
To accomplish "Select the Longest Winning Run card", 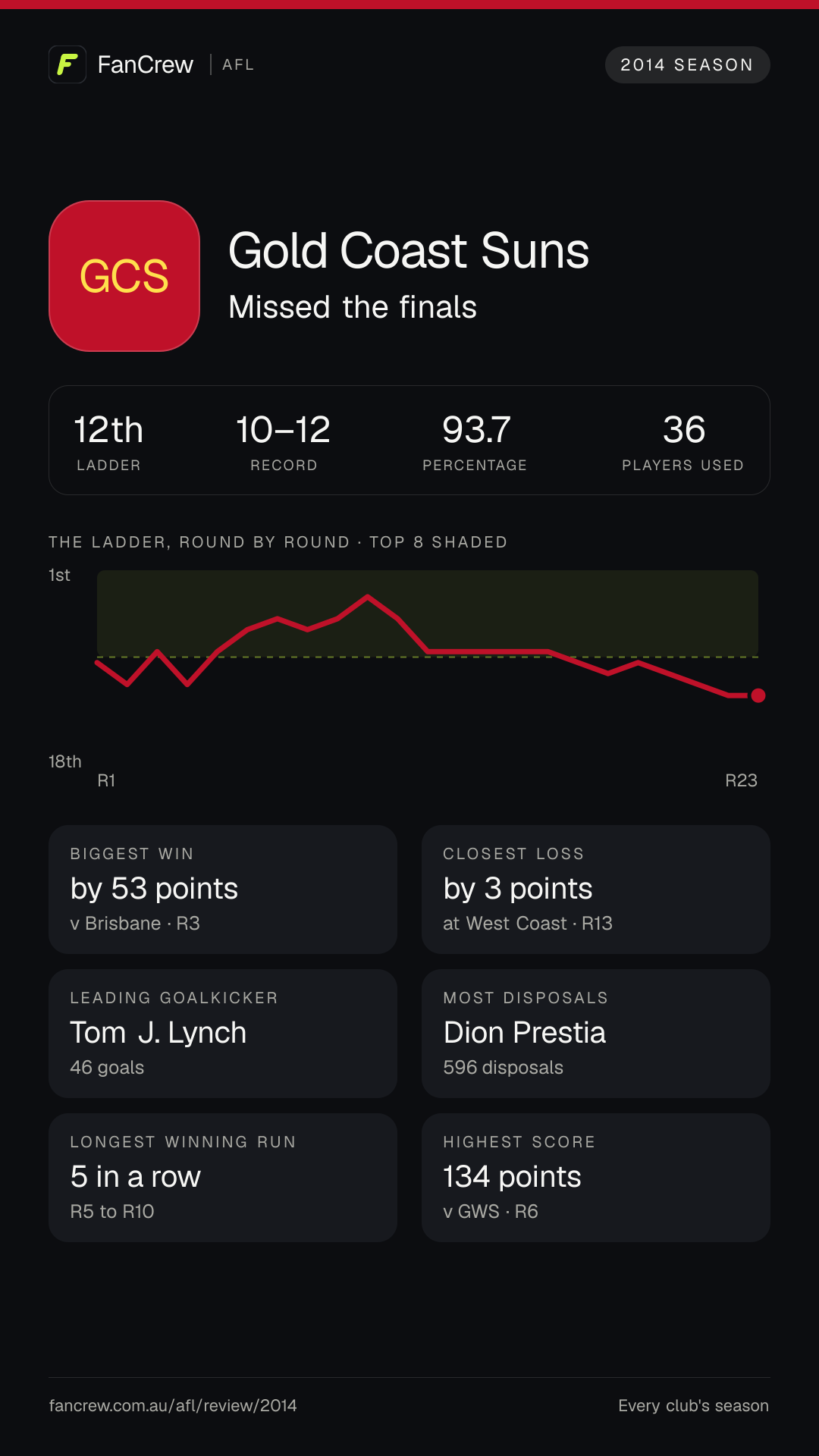I will [223, 1178].
